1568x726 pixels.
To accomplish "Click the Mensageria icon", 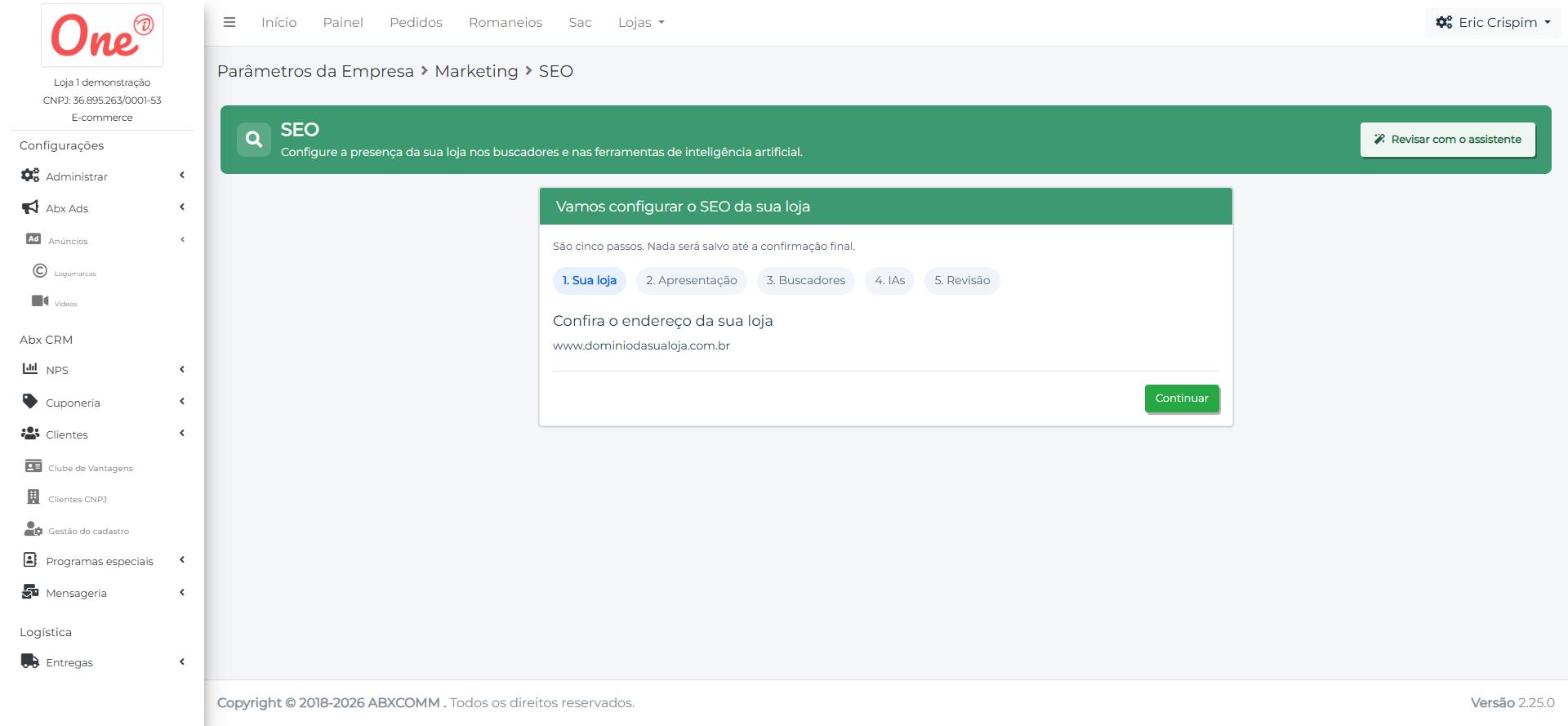I will [x=30, y=592].
